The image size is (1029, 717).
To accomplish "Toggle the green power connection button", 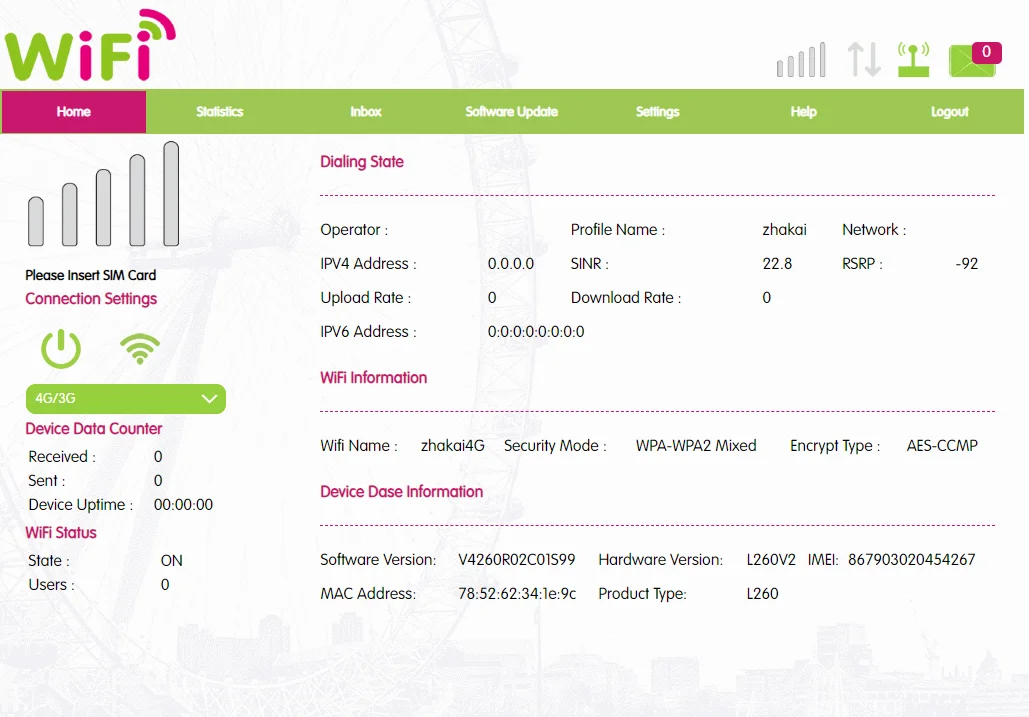I will 61,348.
